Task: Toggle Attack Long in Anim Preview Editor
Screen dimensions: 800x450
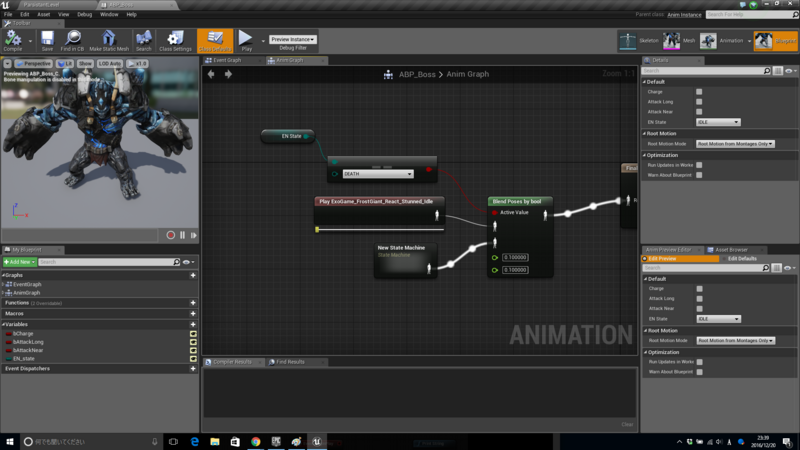Action: (699, 299)
